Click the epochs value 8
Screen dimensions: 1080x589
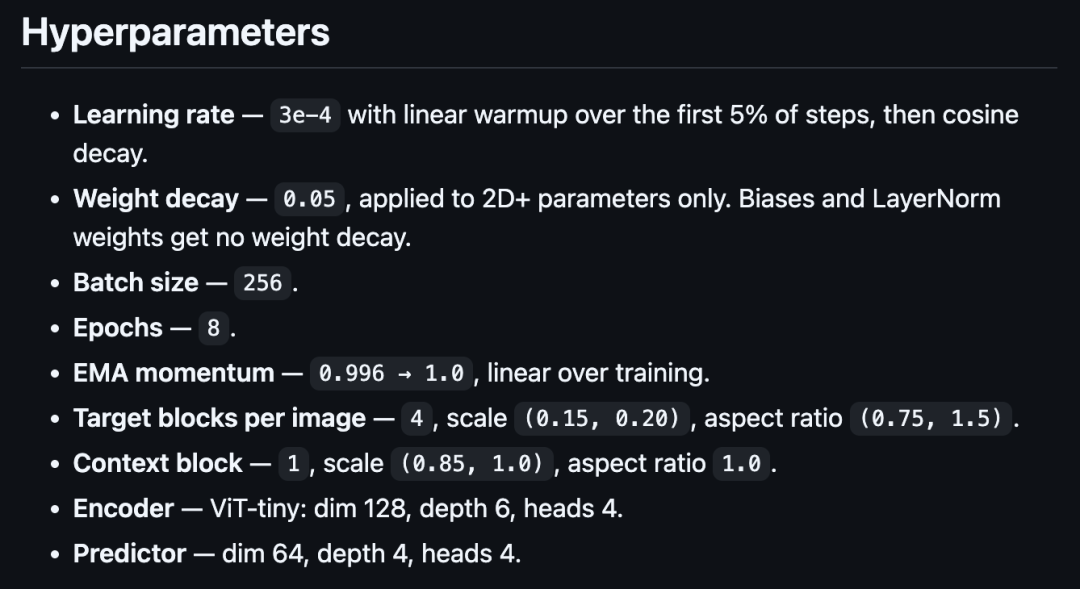214,328
